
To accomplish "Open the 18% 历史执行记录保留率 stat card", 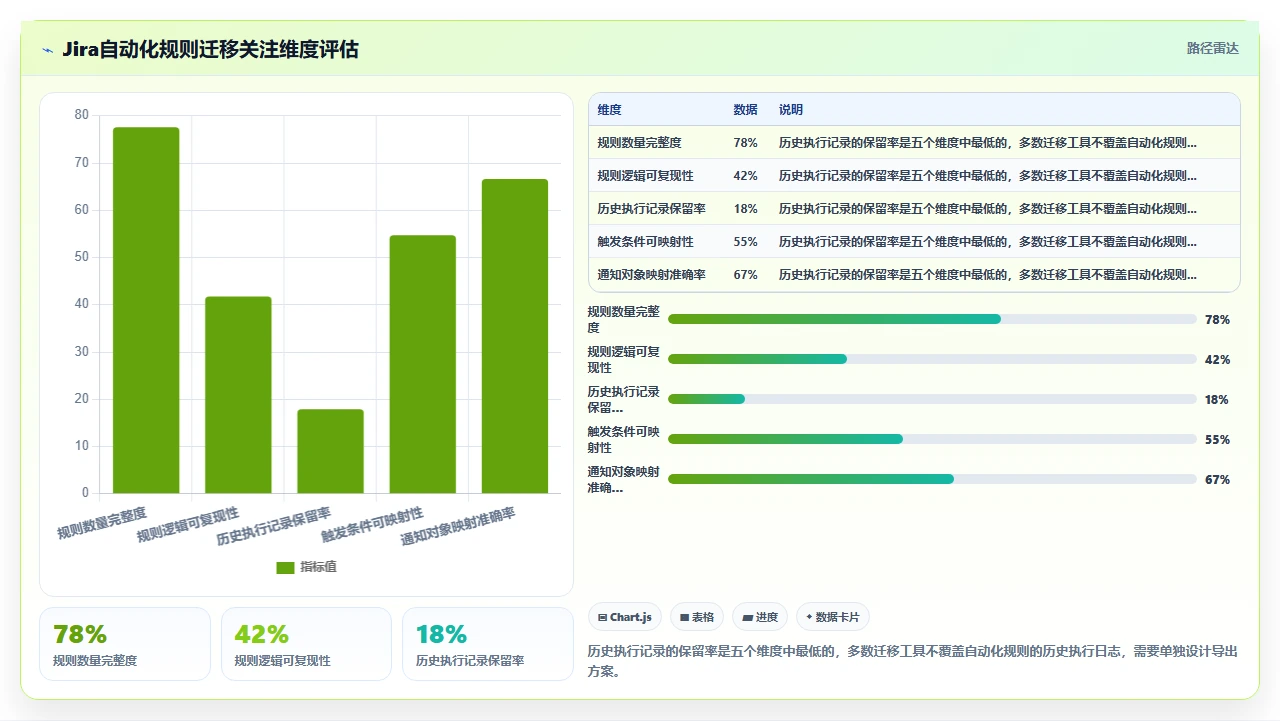I will 488,644.
